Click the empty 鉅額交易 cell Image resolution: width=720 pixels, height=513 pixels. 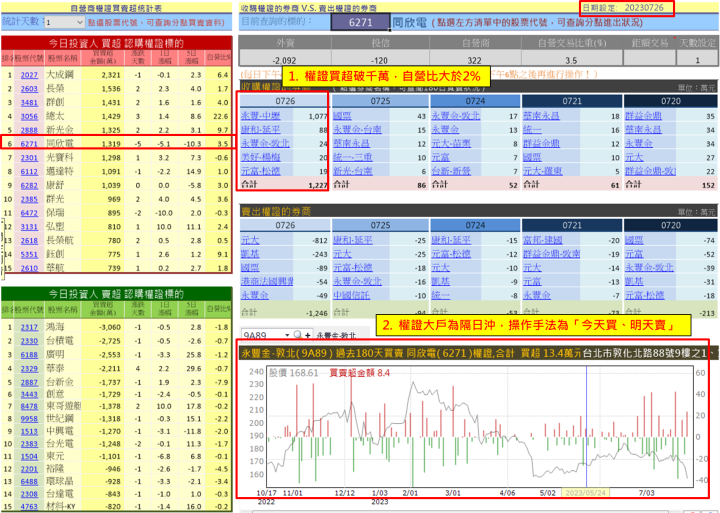point(649,58)
